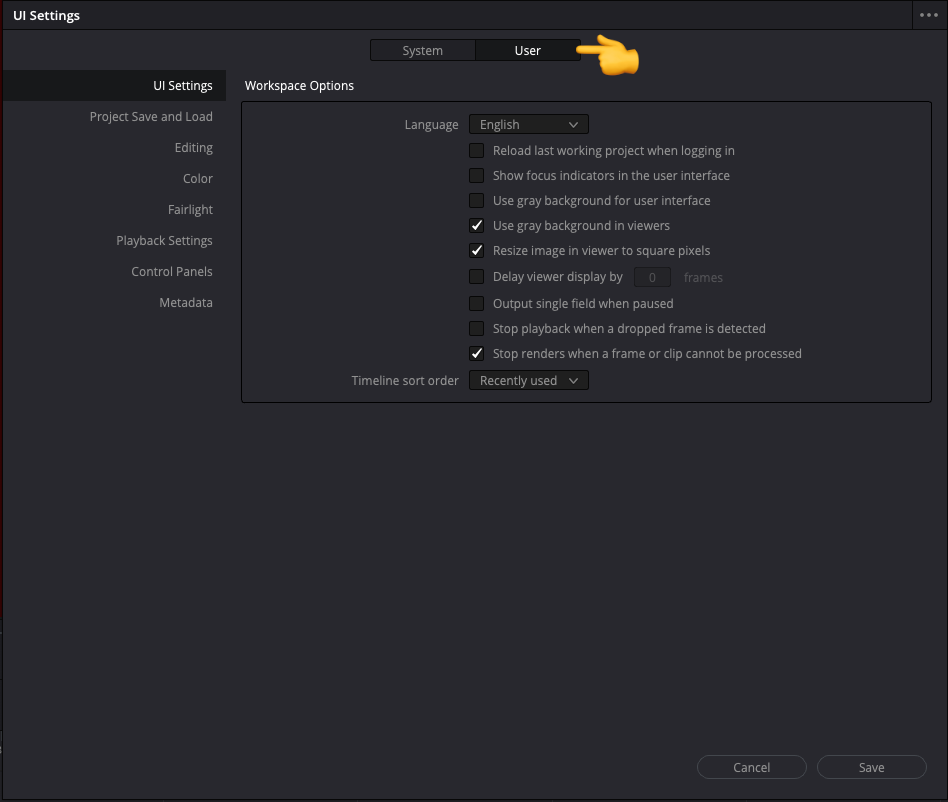Enable focus indicators in the user interface
The width and height of the screenshot is (948, 802).
pyautogui.click(x=476, y=175)
